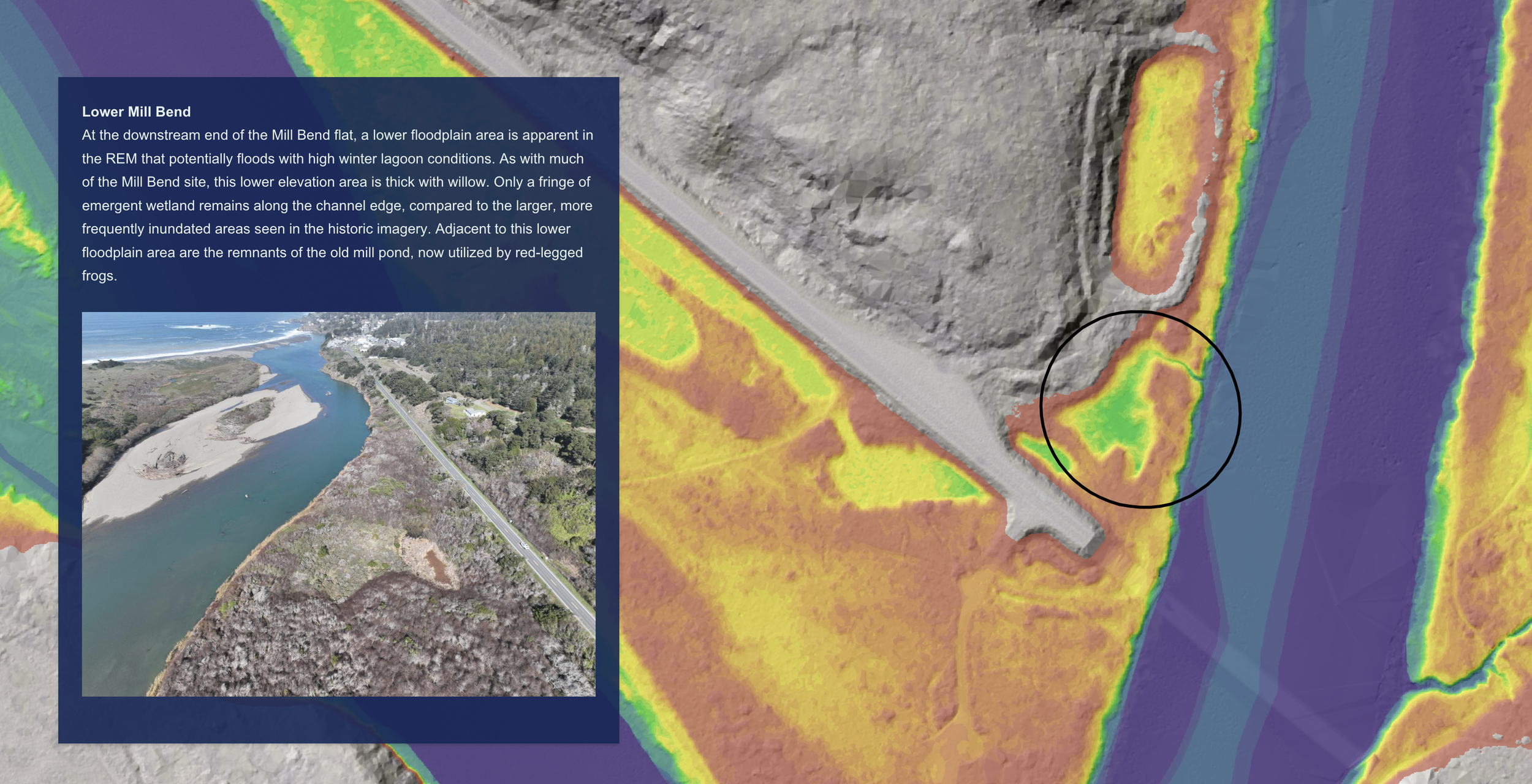1532x784 pixels.
Task: Click the 'Lower Mill Bend' heading
Action: click(x=136, y=111)
